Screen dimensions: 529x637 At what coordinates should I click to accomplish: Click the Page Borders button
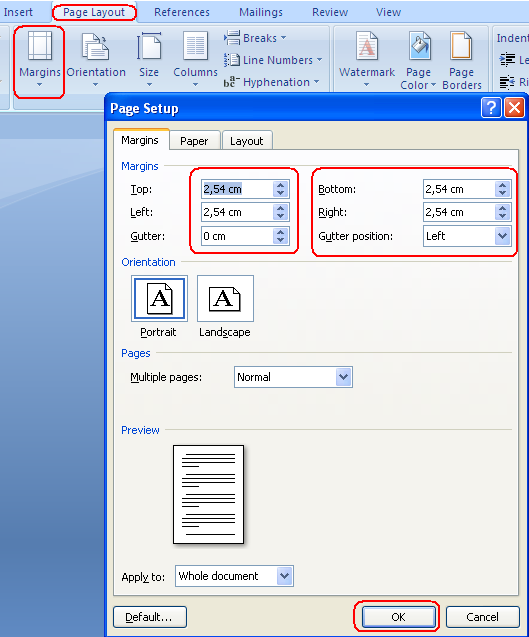click(462, 60)
